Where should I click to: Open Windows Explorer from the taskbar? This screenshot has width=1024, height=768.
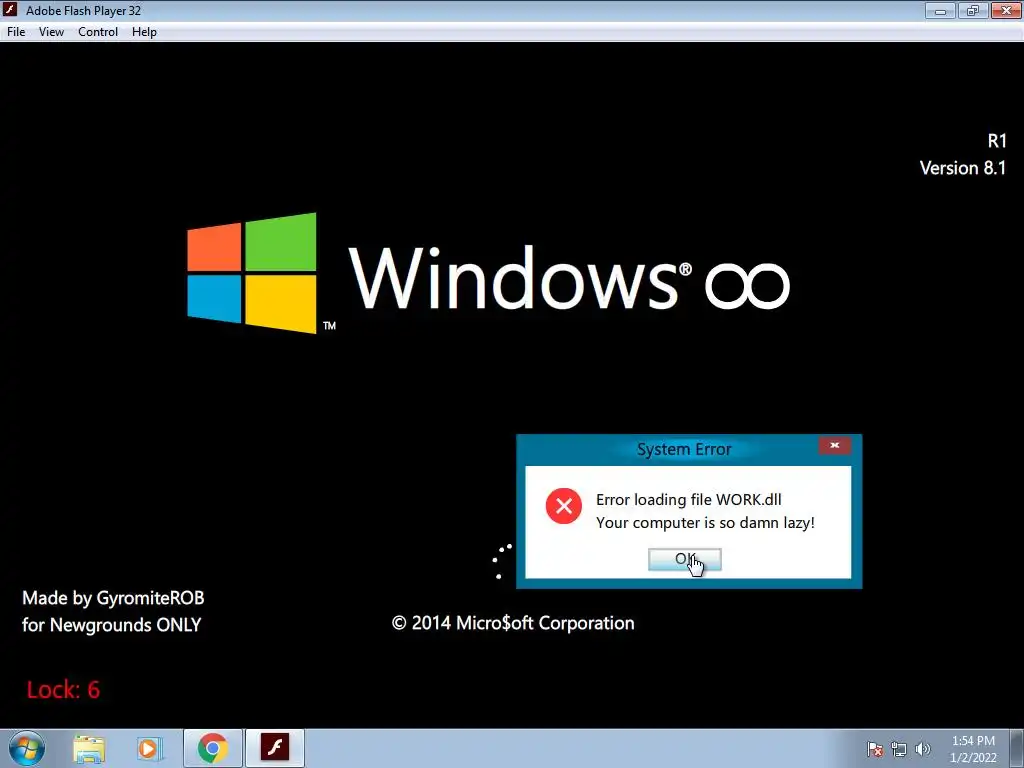[x=89, y=748]
